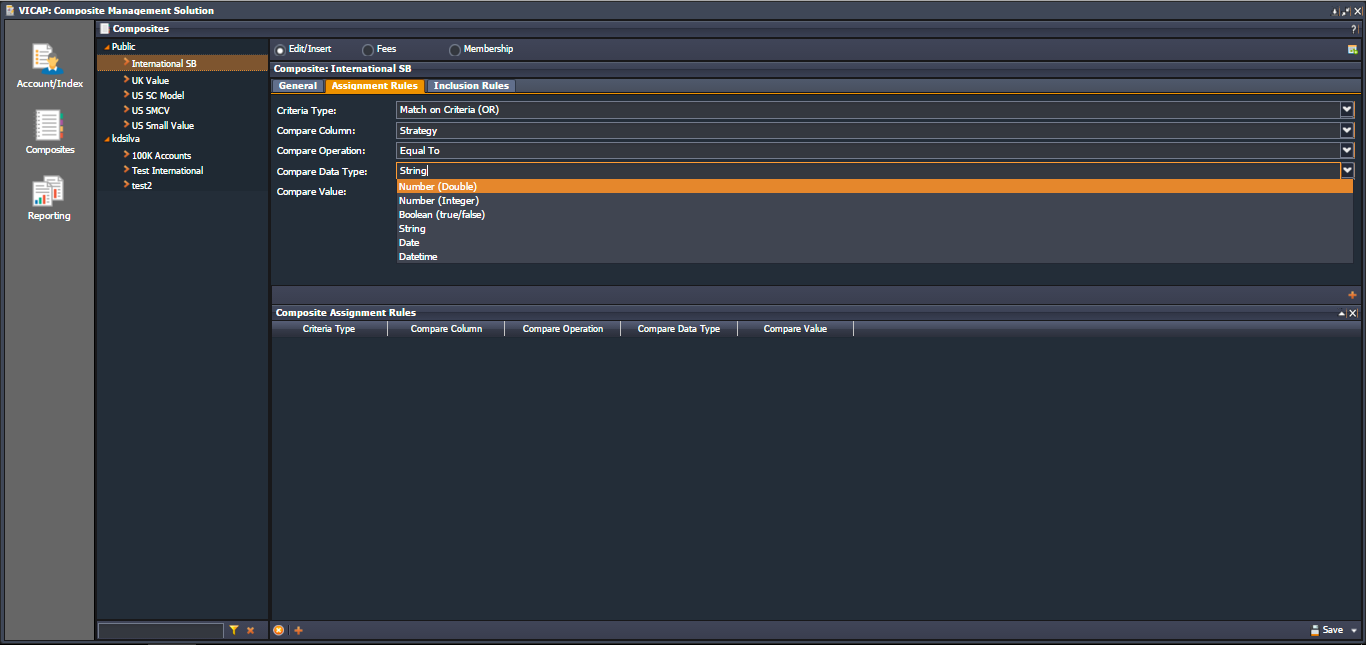
Task: Click the yellow filter funnel icon
Action: pos(234,630)
